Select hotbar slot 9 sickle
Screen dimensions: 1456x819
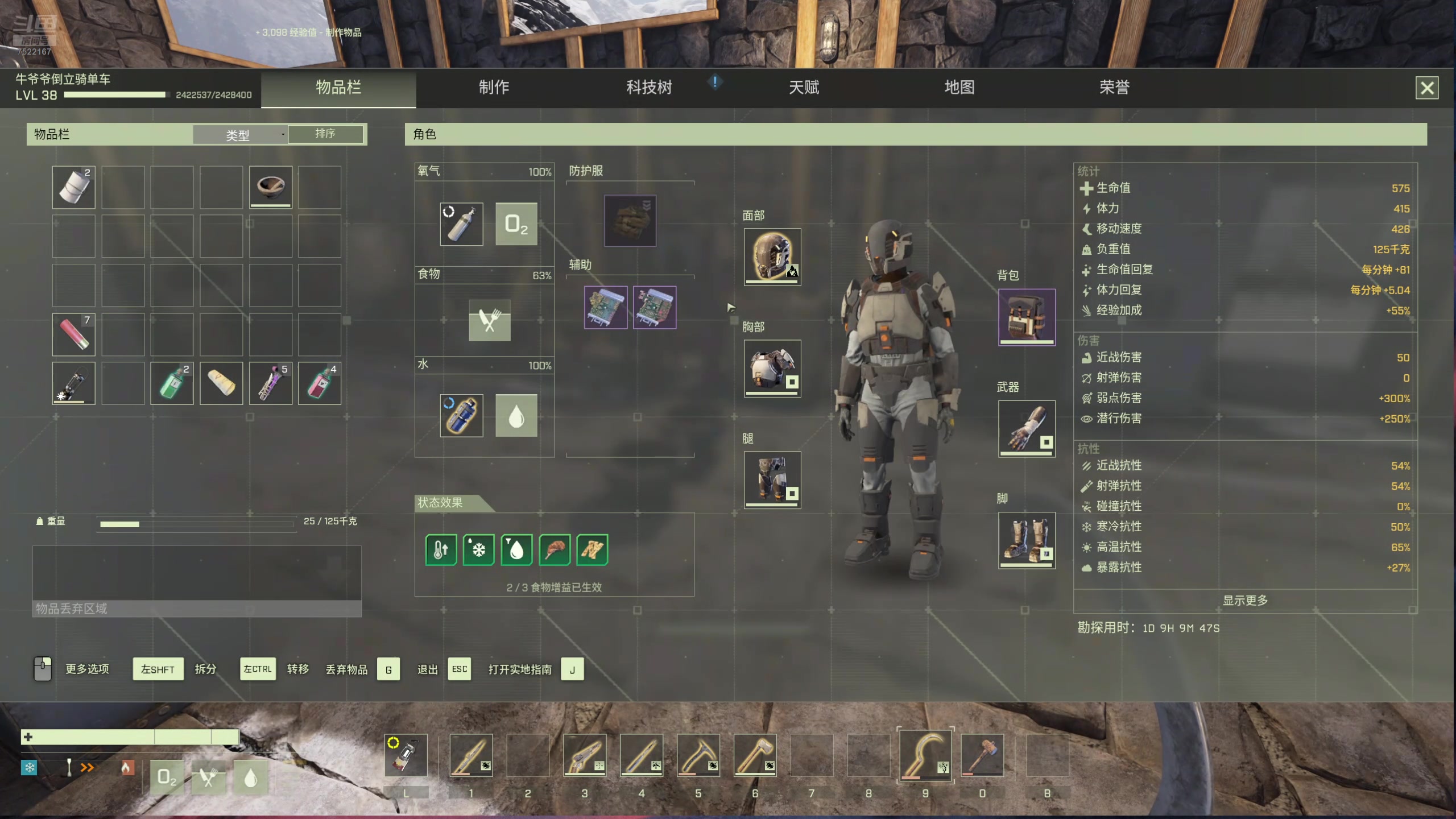(x=925, y=755)
